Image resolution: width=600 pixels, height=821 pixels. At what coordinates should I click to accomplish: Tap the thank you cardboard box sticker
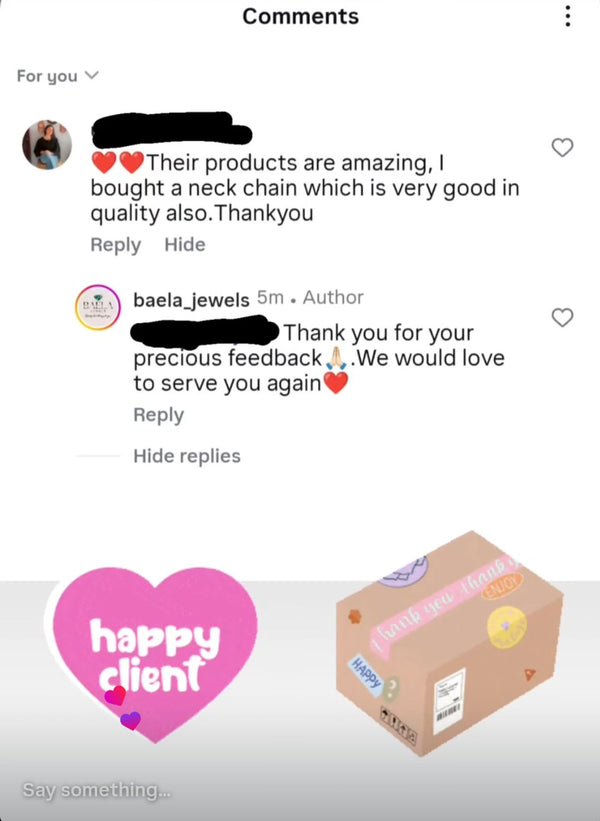coord(449,643)
